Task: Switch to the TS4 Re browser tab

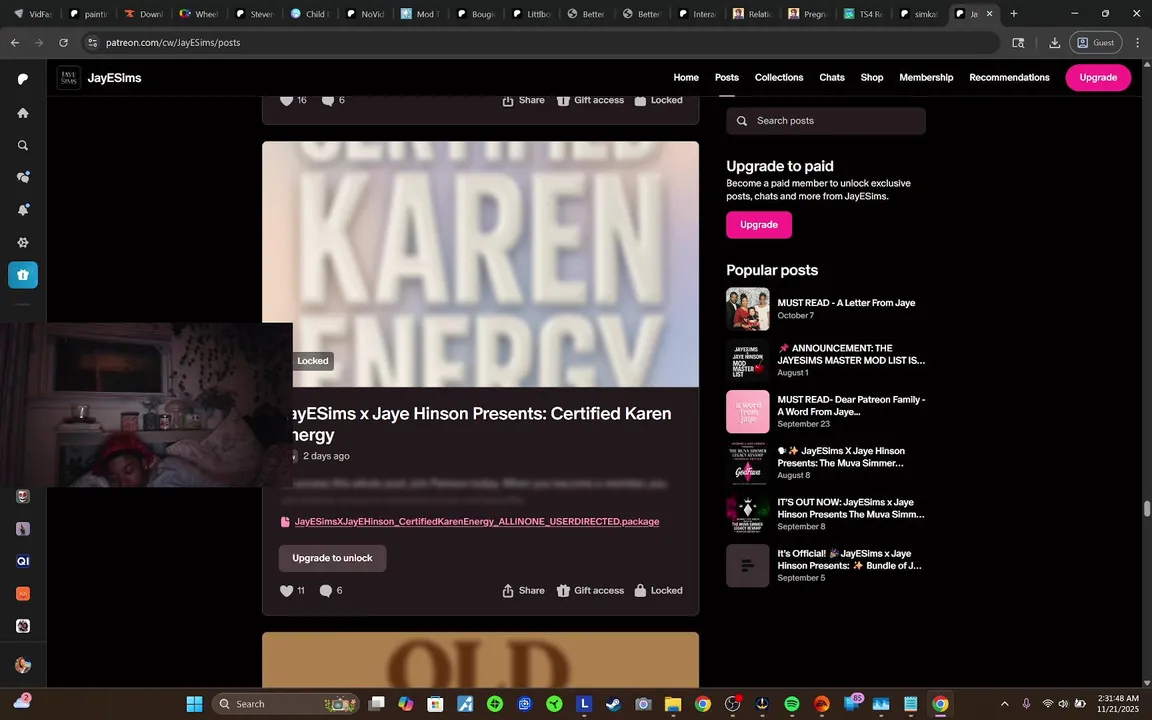Action: coord(864,13)
